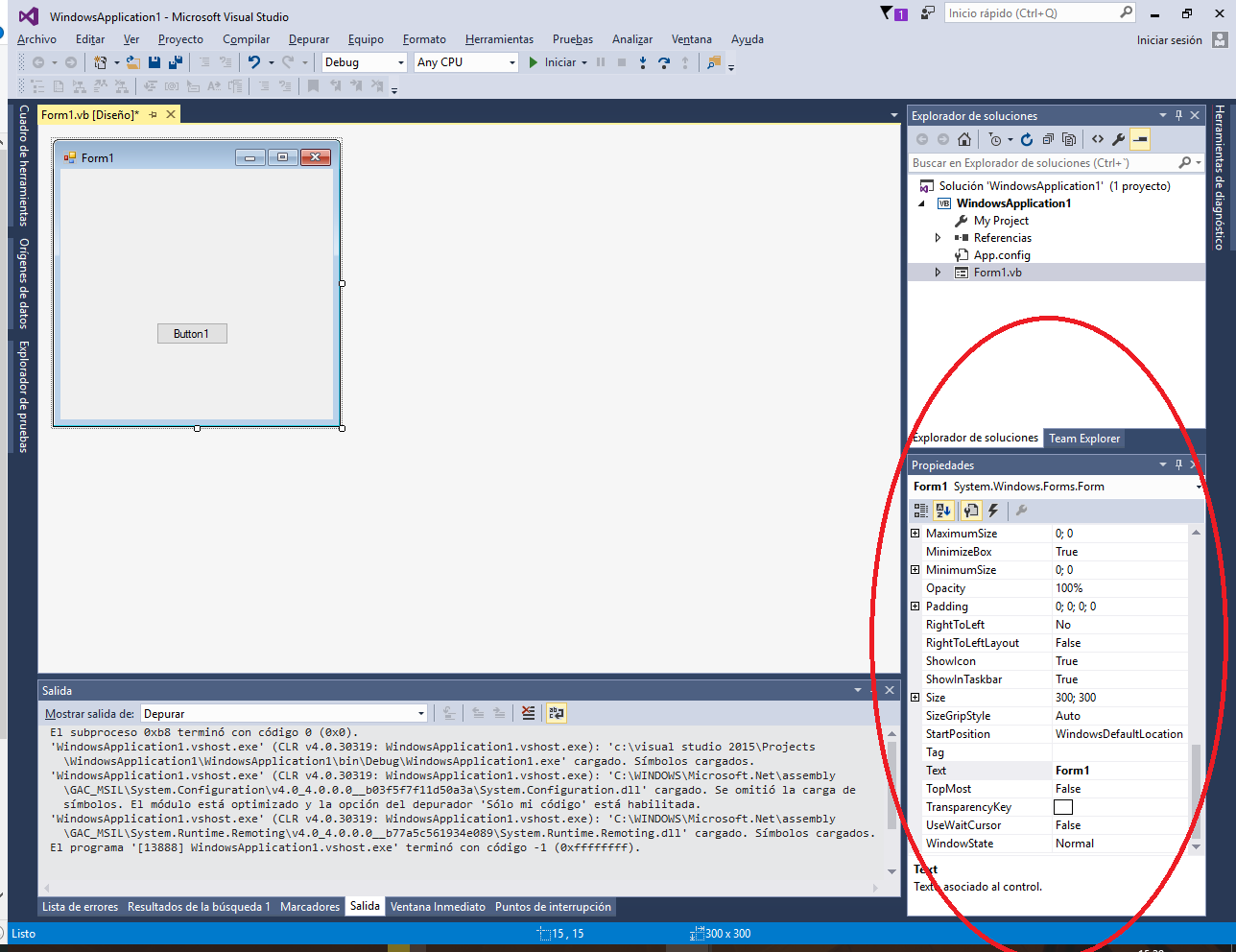This screenshot has height=952, width=1236.
Task: Open the Orígenes de datos side tab
Action: (24, 283)
